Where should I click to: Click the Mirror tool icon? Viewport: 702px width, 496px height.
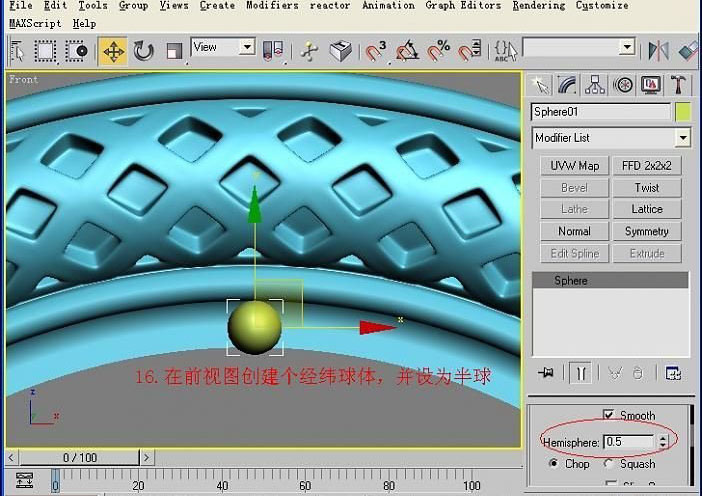click(x=658, y=51)
